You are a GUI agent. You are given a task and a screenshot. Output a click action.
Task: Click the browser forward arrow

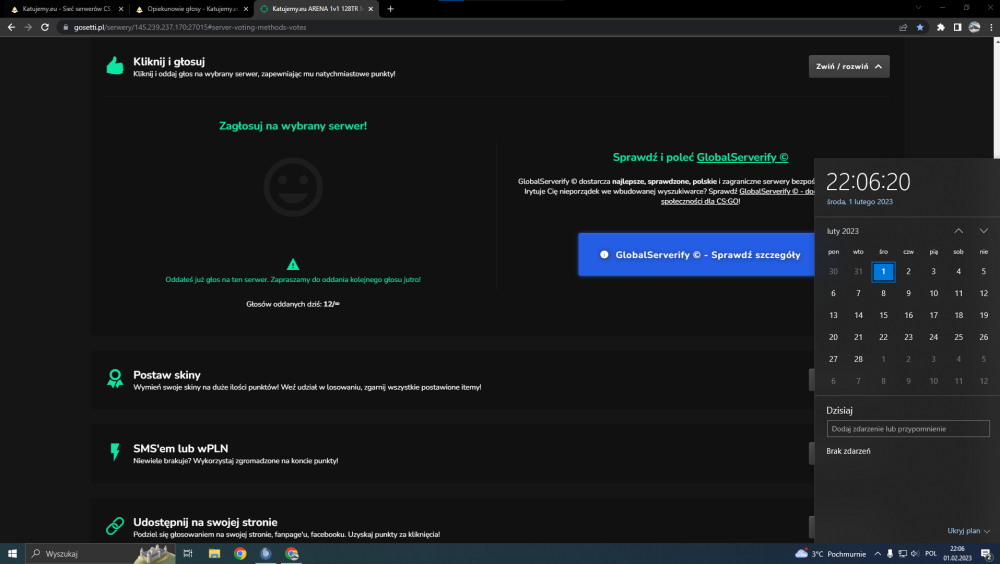coord(28,27)
